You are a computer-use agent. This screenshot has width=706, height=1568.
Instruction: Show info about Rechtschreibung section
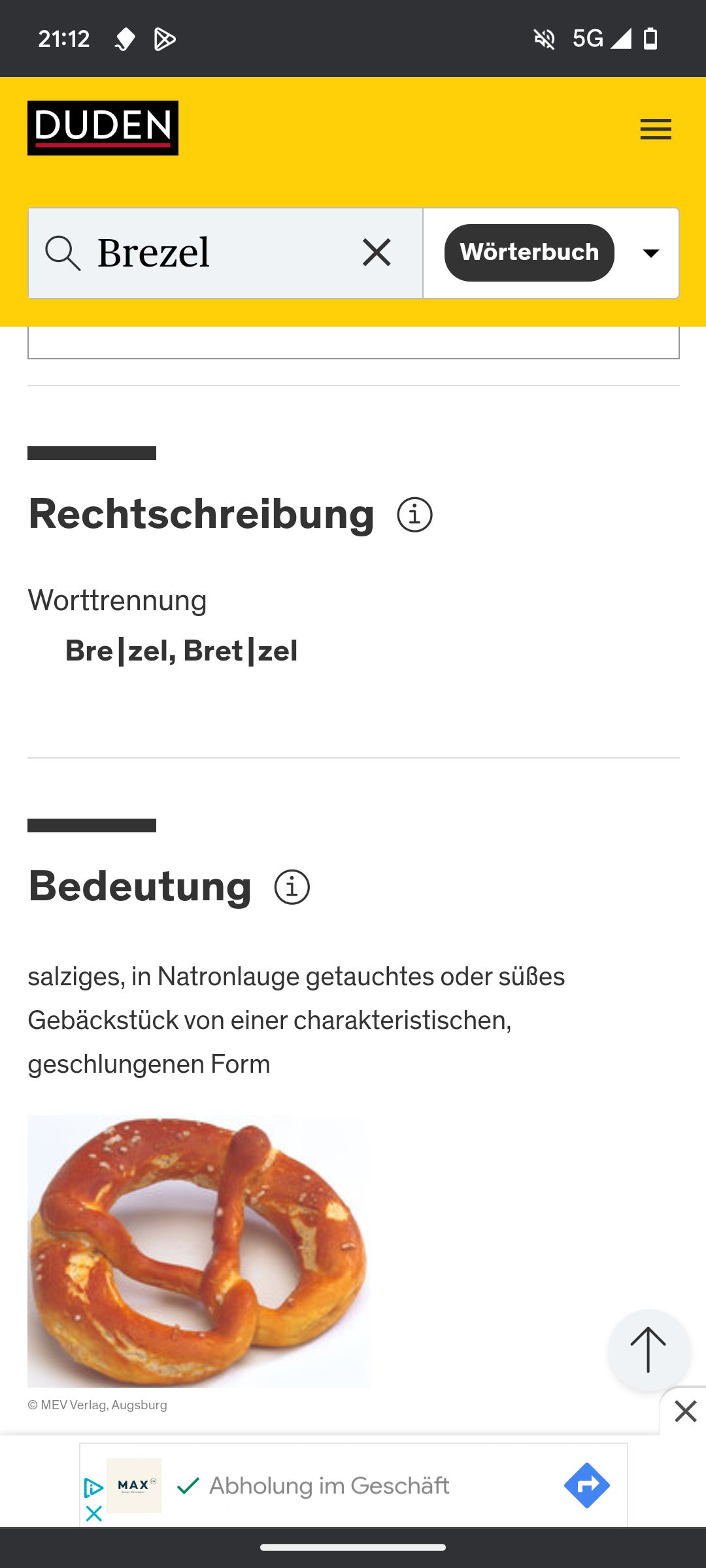pos(414,515)
